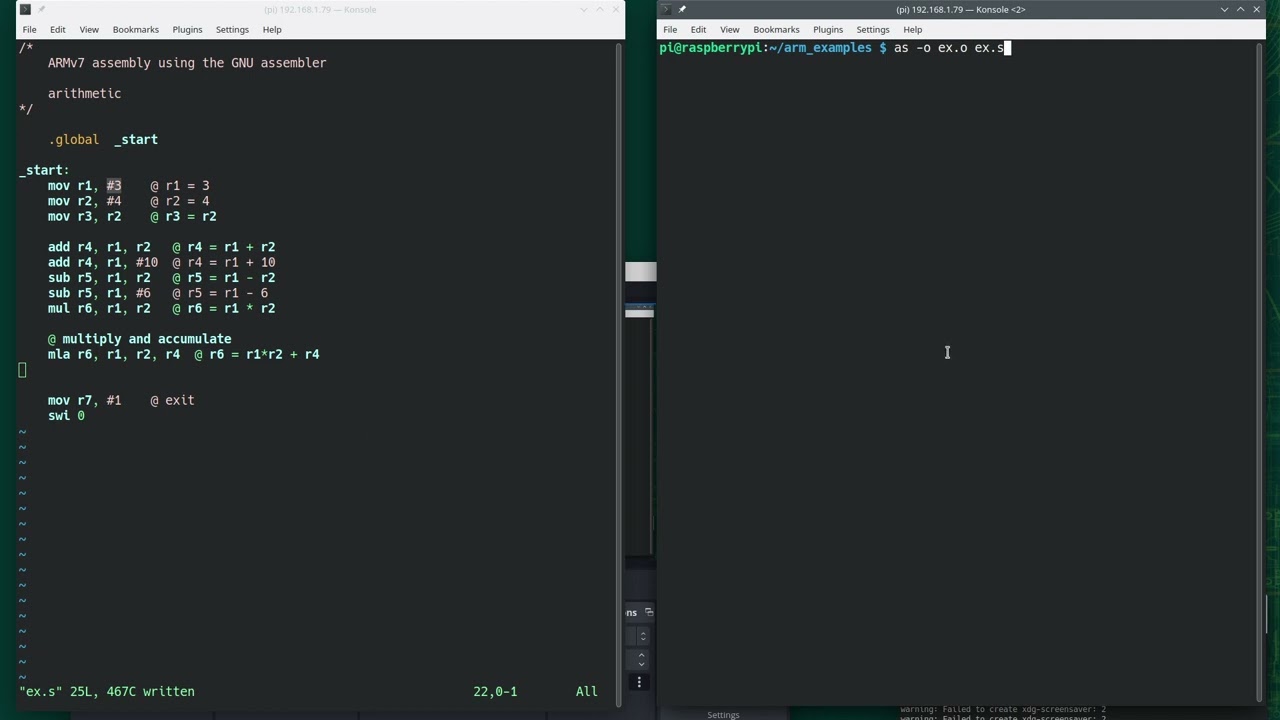Open Bookmarks menu in left Konsole window
The height and width of the screenshot is (720, 1280).
point(136,29)
